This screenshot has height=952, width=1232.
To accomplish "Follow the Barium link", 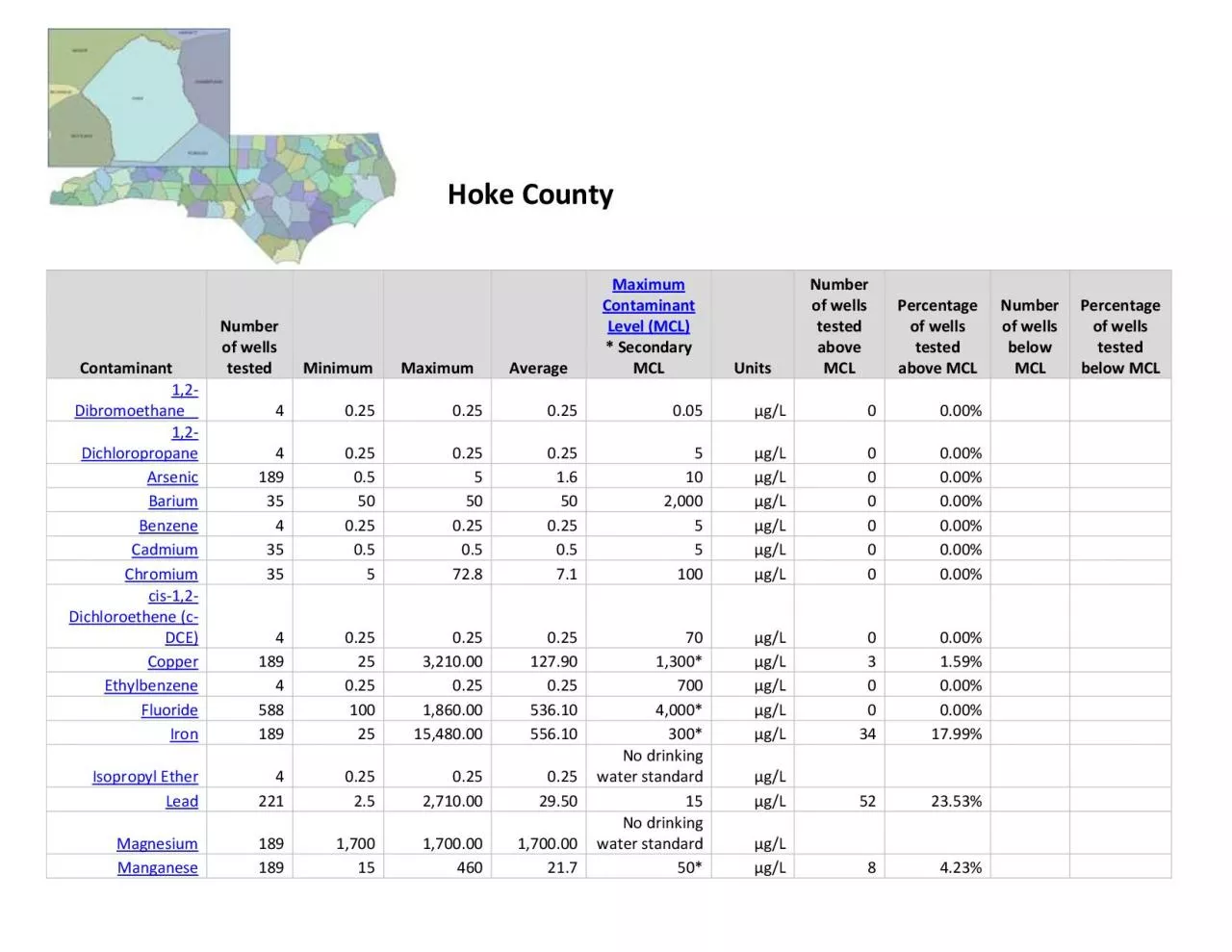I will pyautogui.click(x=173, y=502).
